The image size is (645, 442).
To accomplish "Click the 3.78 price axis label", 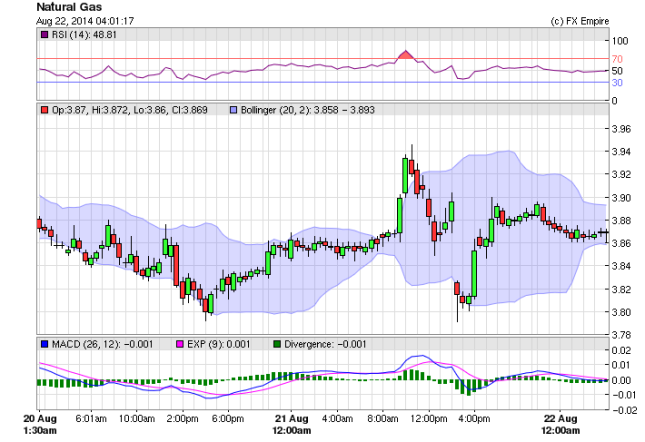I will pos(621,335).
